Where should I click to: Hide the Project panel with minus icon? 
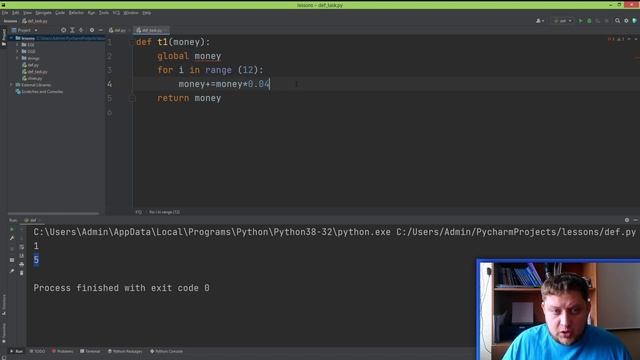pyautogui.click(x=100, y=30)
